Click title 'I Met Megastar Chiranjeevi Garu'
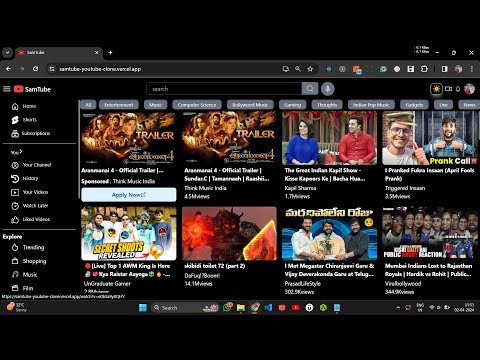 click(x=329, y=270)
